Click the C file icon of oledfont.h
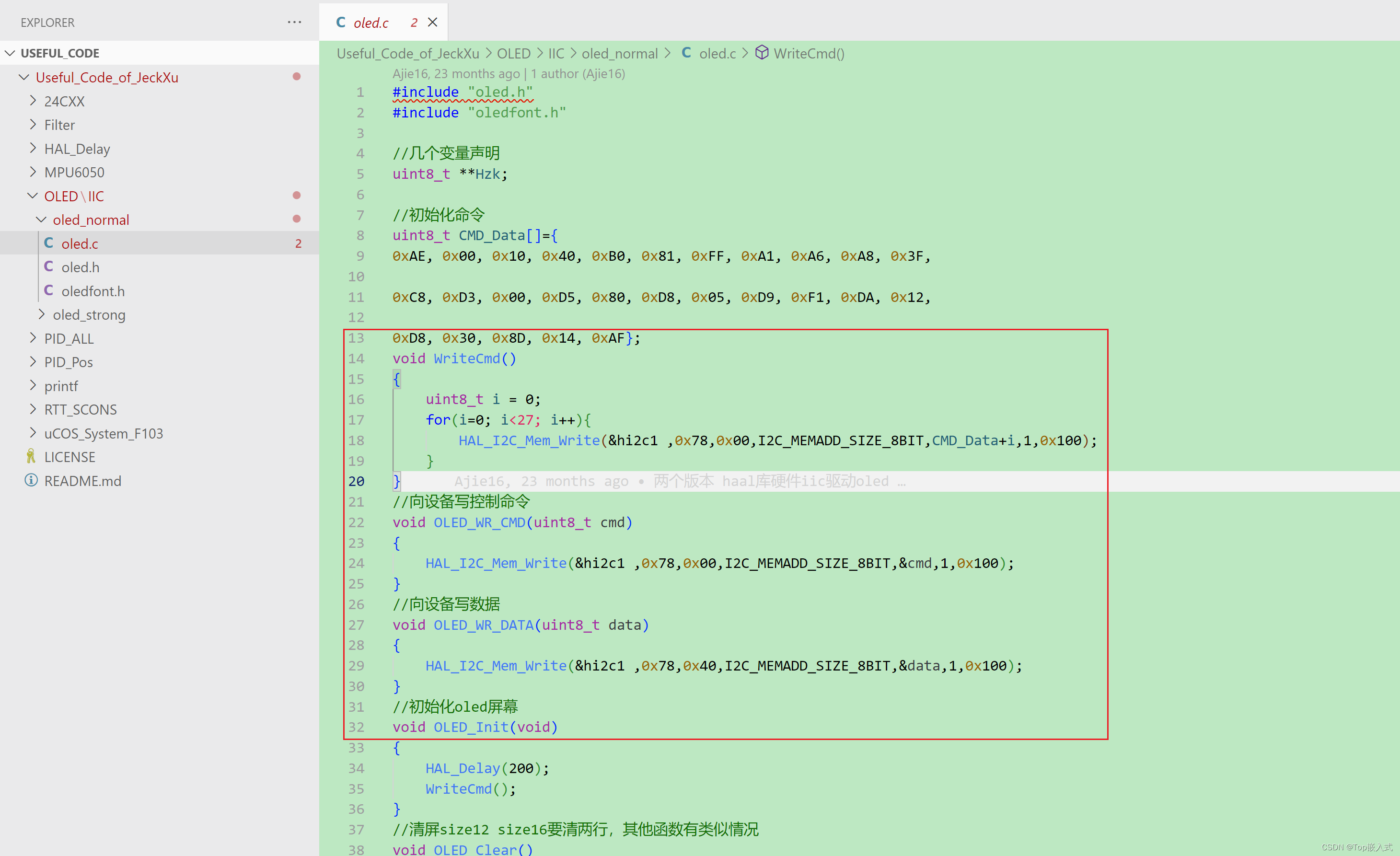1400x856 pixels. click(x=49, y=291)
